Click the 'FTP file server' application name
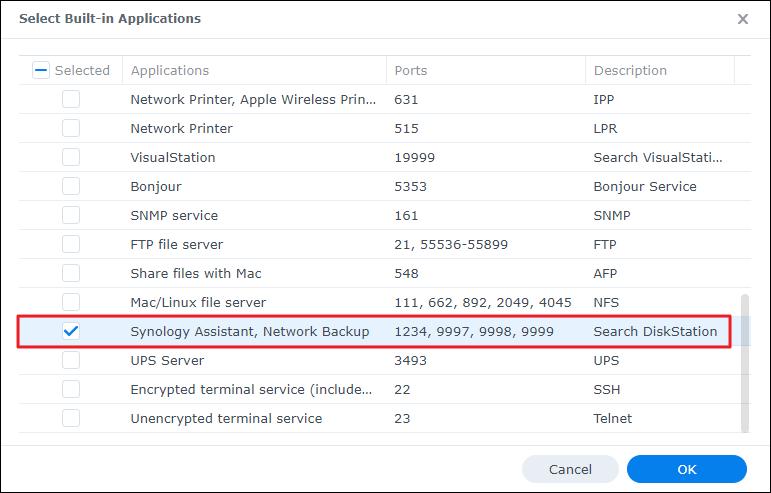This screenshot has width=771, height=493. 177,245
